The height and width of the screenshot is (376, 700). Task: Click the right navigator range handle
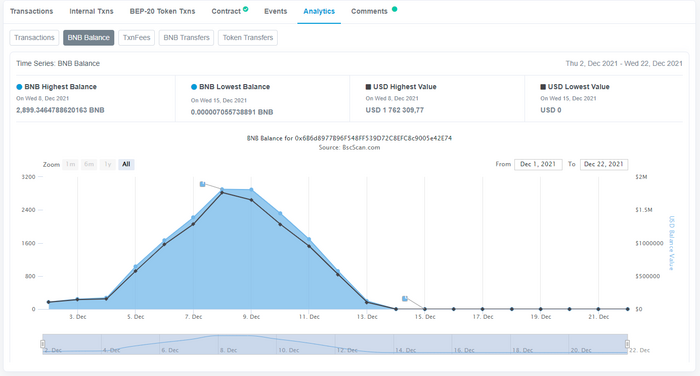point(627,344)
